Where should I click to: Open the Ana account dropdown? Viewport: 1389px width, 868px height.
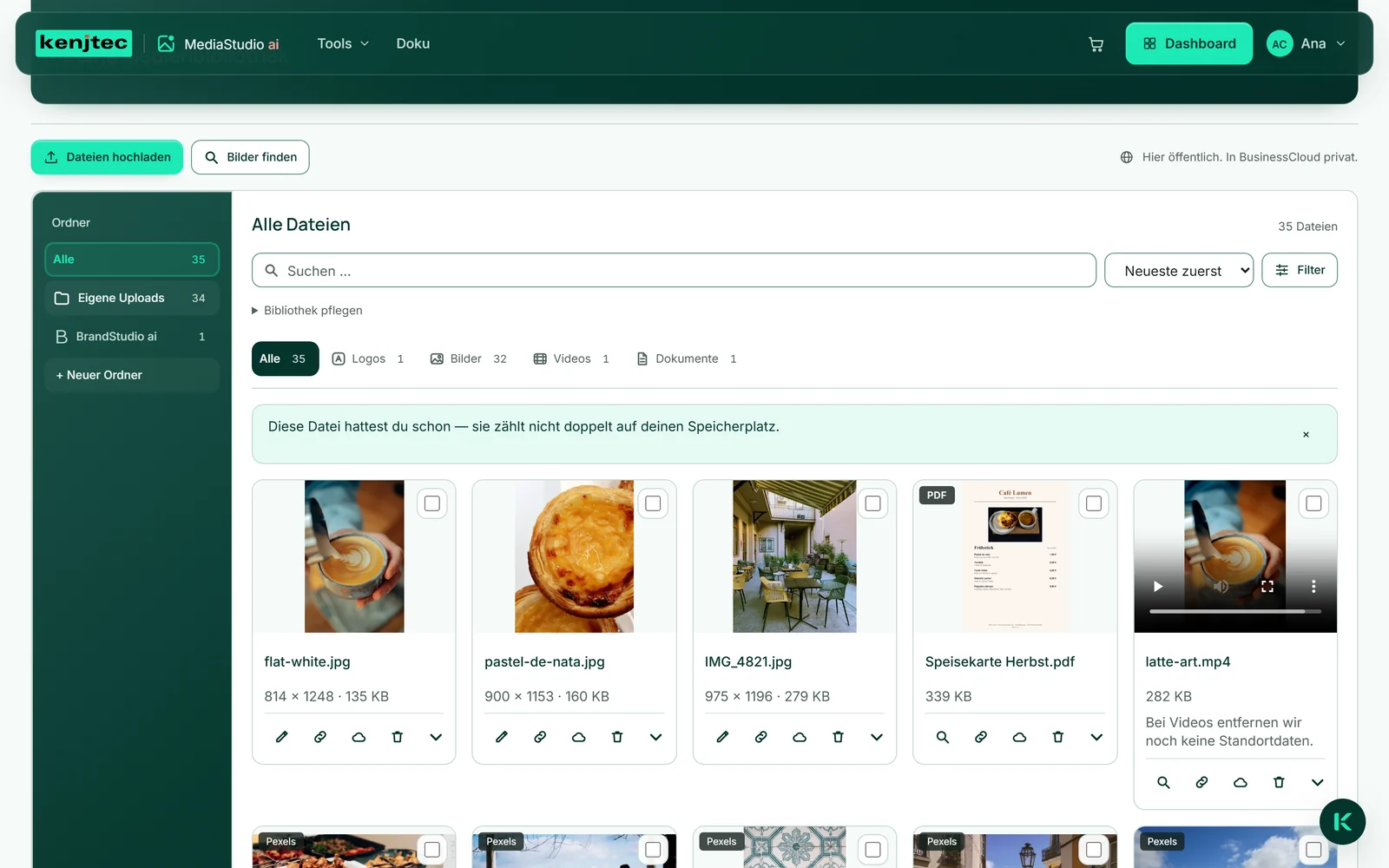1307,43
